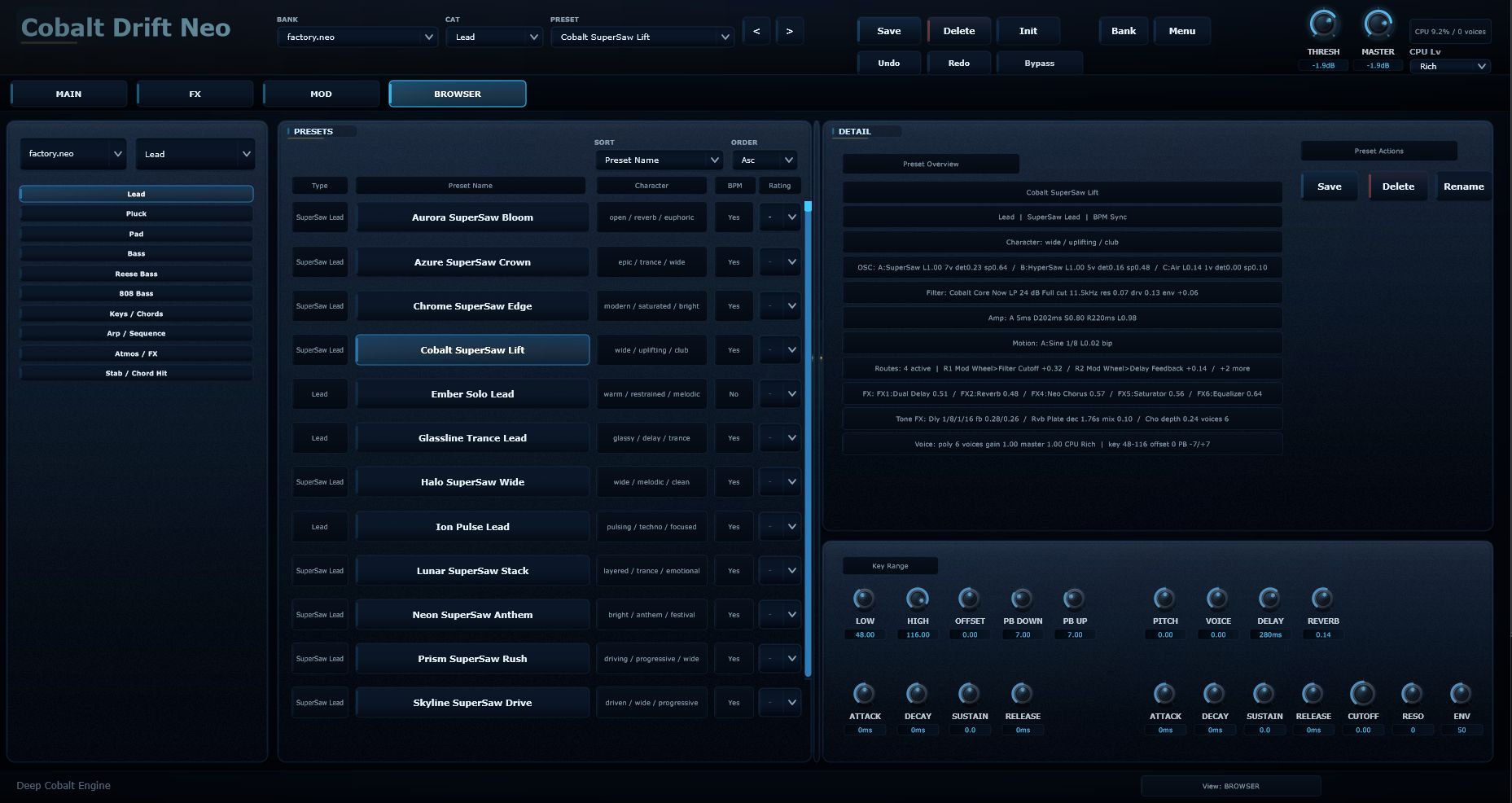Turn the REVERB knob

coord(1322,599)
